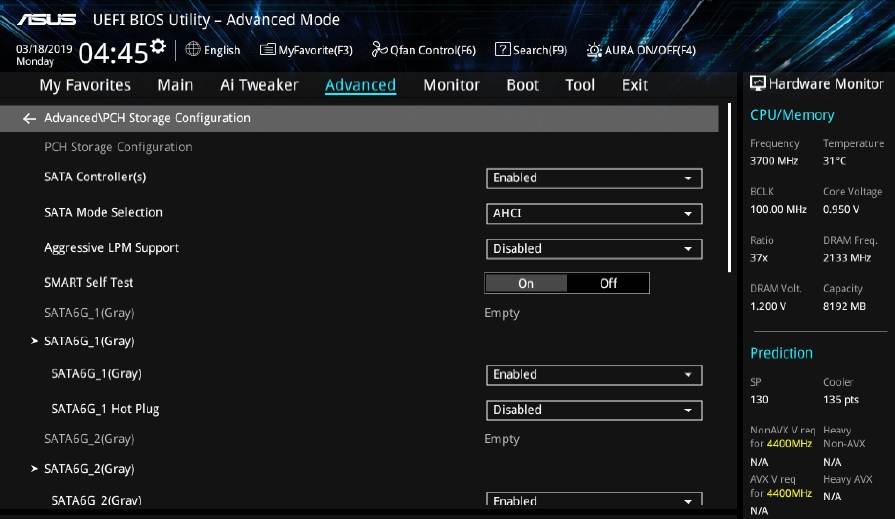Viewport: 895px width, 519px height.
Task: Click the Qfan Control fan icon
Action: tap(379, 50)
